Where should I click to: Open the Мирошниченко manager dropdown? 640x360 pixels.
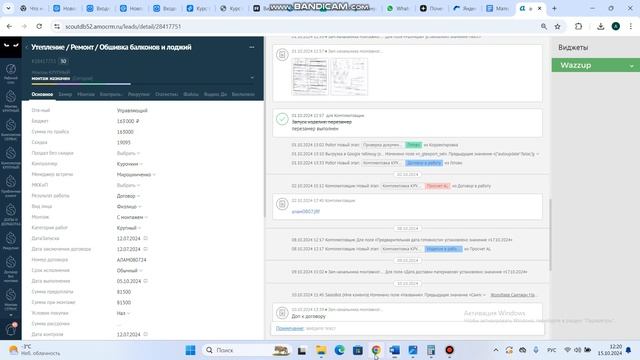(136, 175)
